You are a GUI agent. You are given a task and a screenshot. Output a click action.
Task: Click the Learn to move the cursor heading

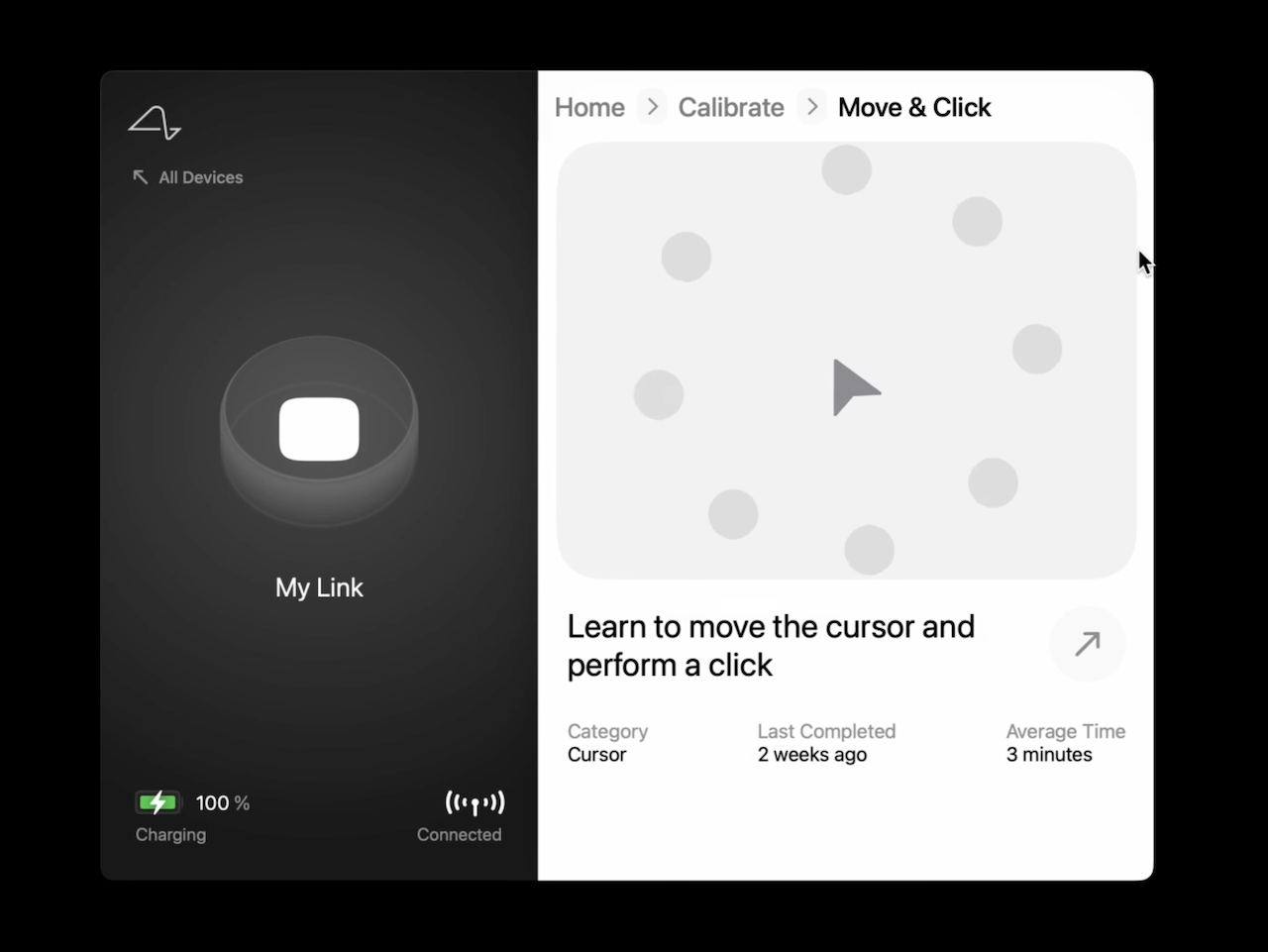(771, 646)
